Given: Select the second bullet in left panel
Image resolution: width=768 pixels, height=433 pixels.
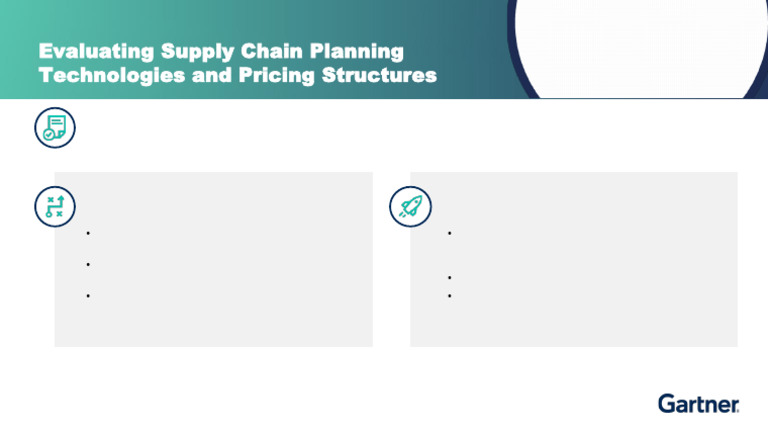Looking at the screenshot, I should click(x=88, y=265).
